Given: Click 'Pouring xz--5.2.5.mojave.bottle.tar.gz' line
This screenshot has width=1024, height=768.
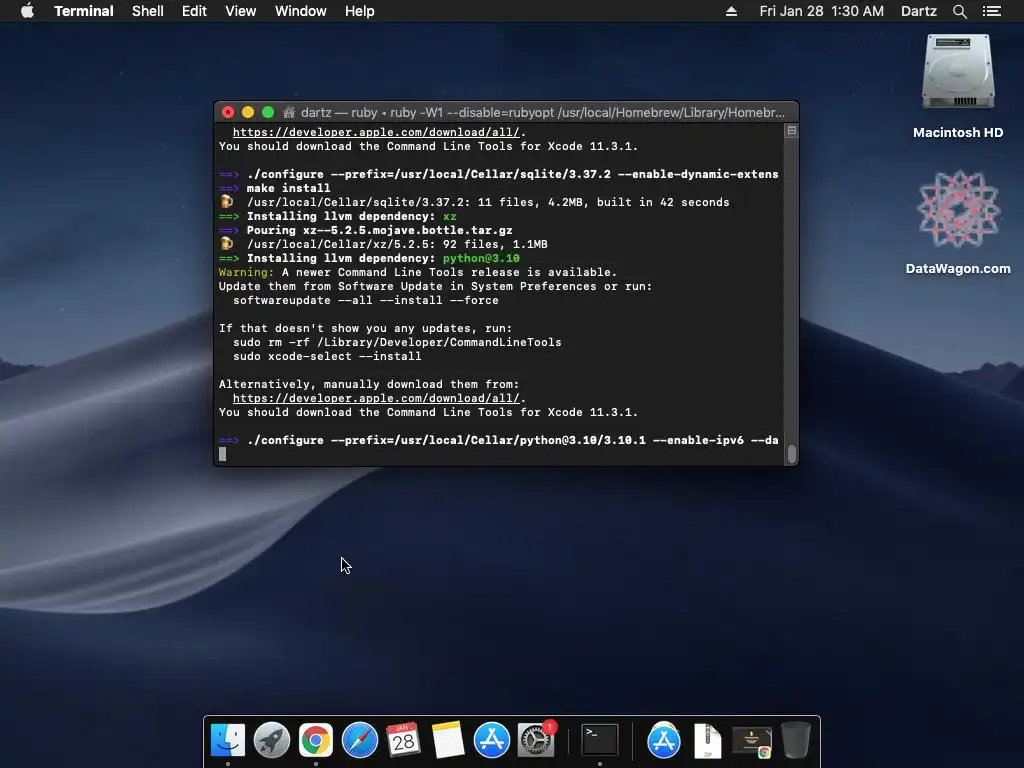Looking at the screenshot, I should [x=379, y=231].
